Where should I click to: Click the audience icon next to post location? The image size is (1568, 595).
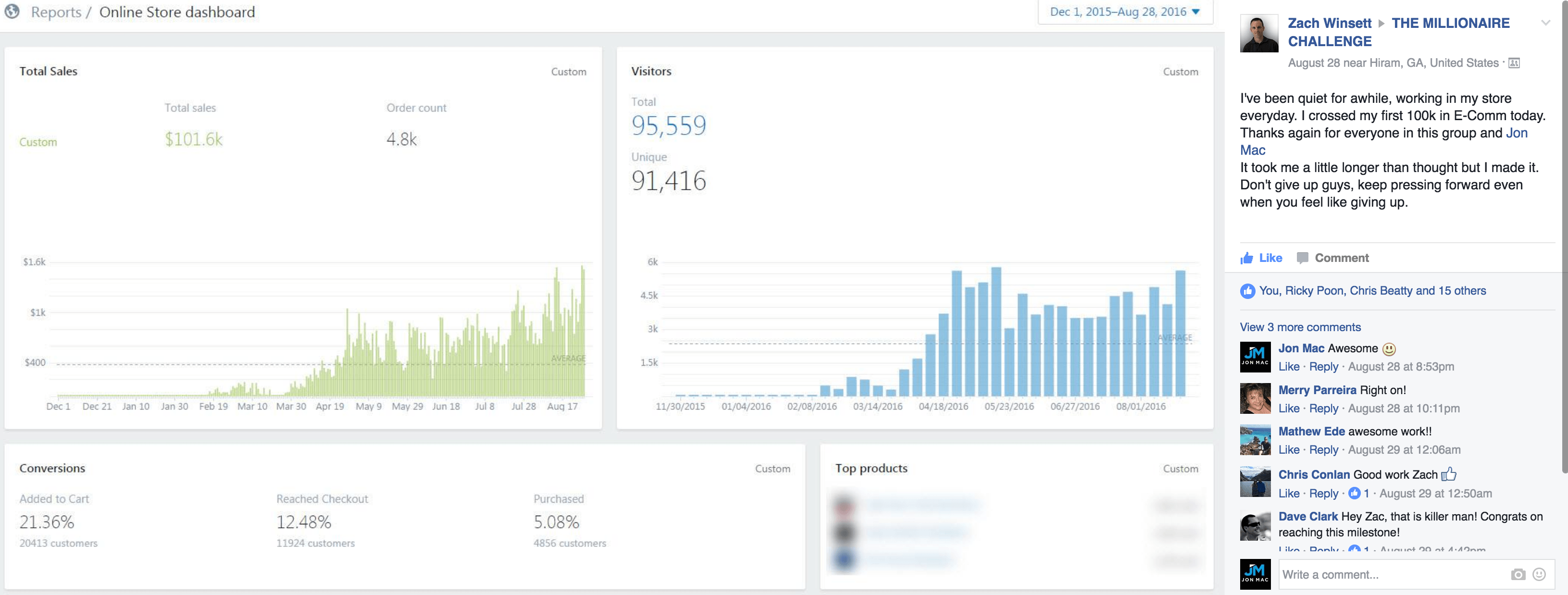click(x=1514, y=62)
